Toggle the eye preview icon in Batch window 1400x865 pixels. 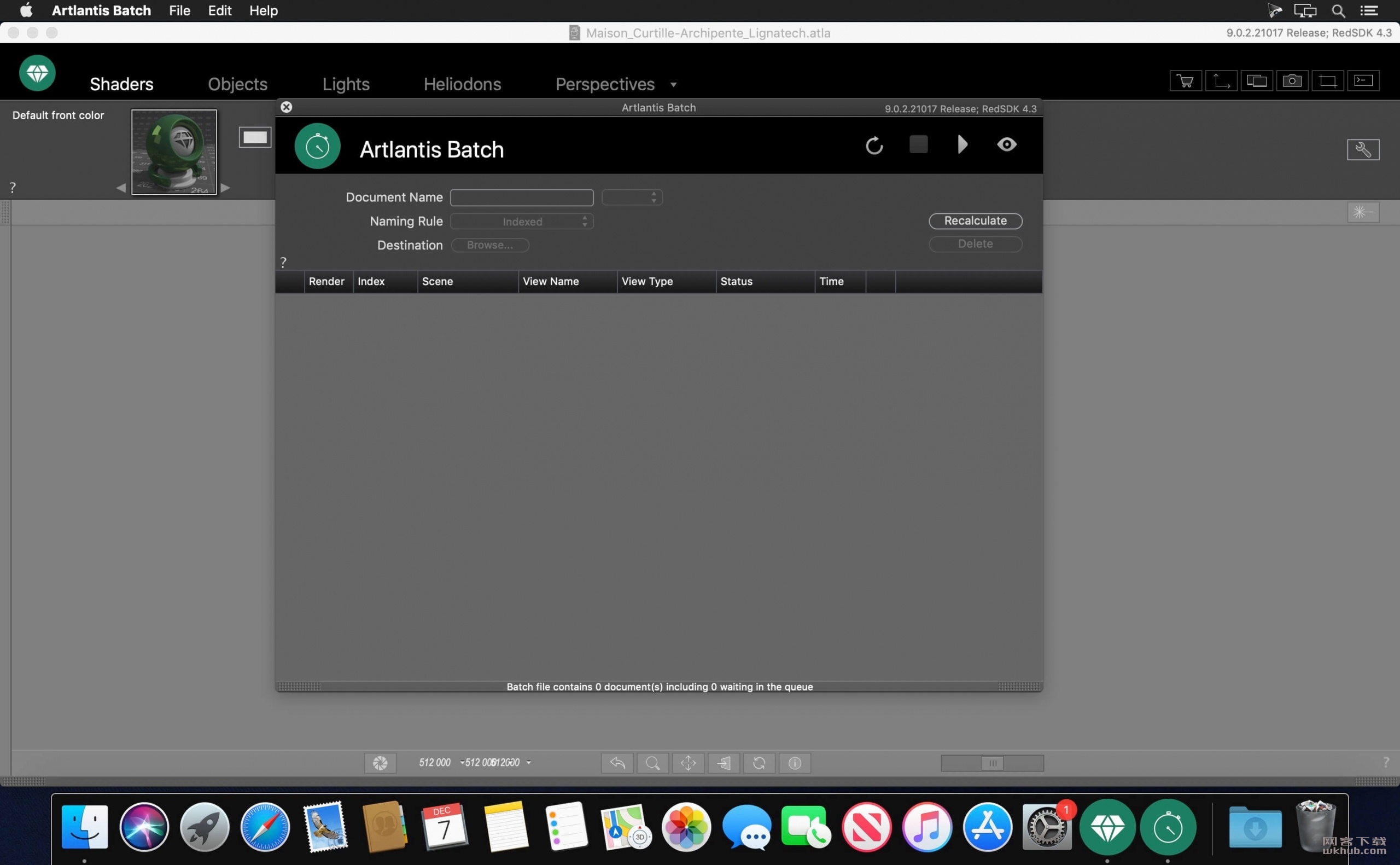1007,144
